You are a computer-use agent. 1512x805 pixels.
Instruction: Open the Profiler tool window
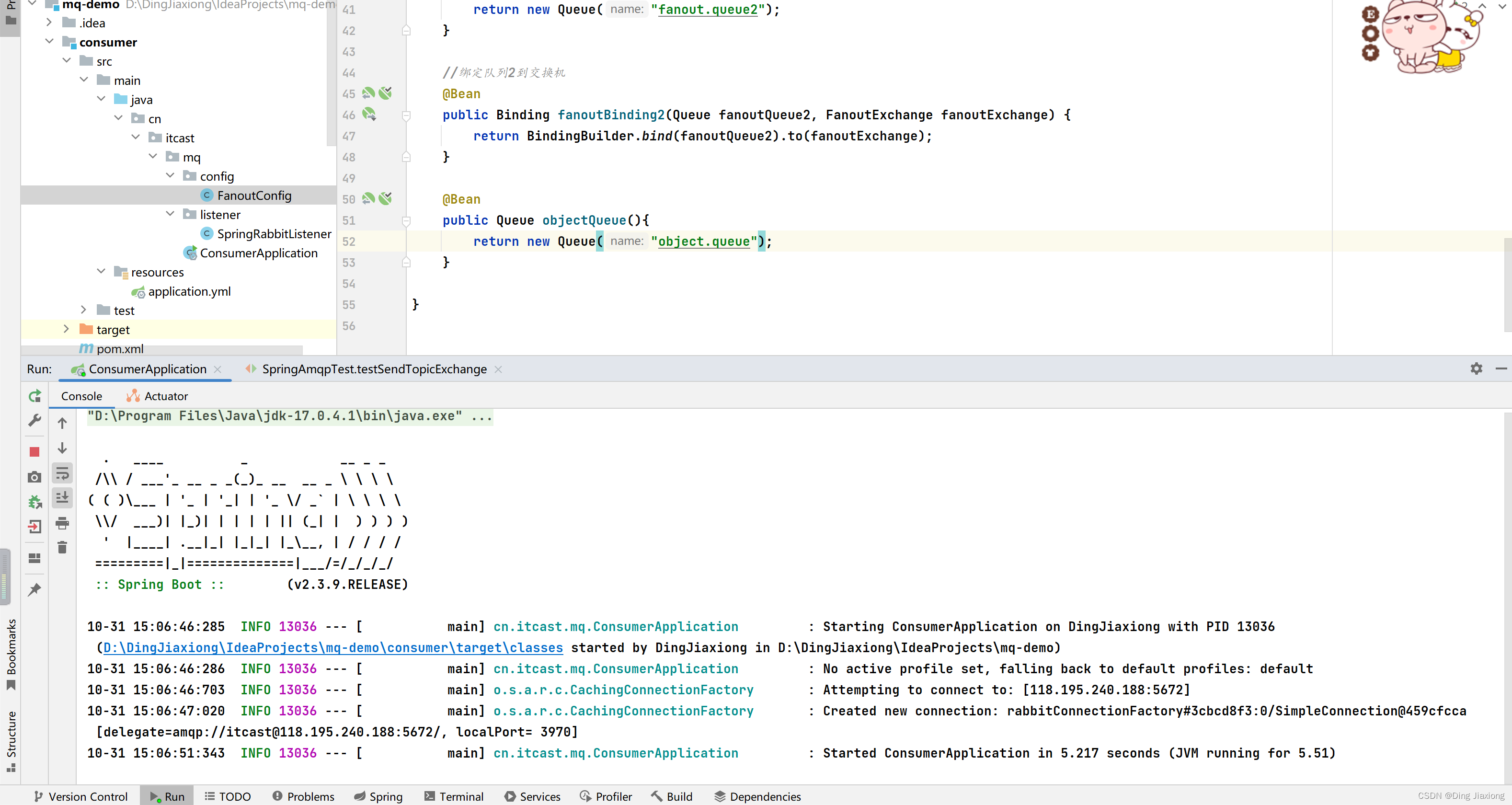pyautogui.click(x=606, y=796)
